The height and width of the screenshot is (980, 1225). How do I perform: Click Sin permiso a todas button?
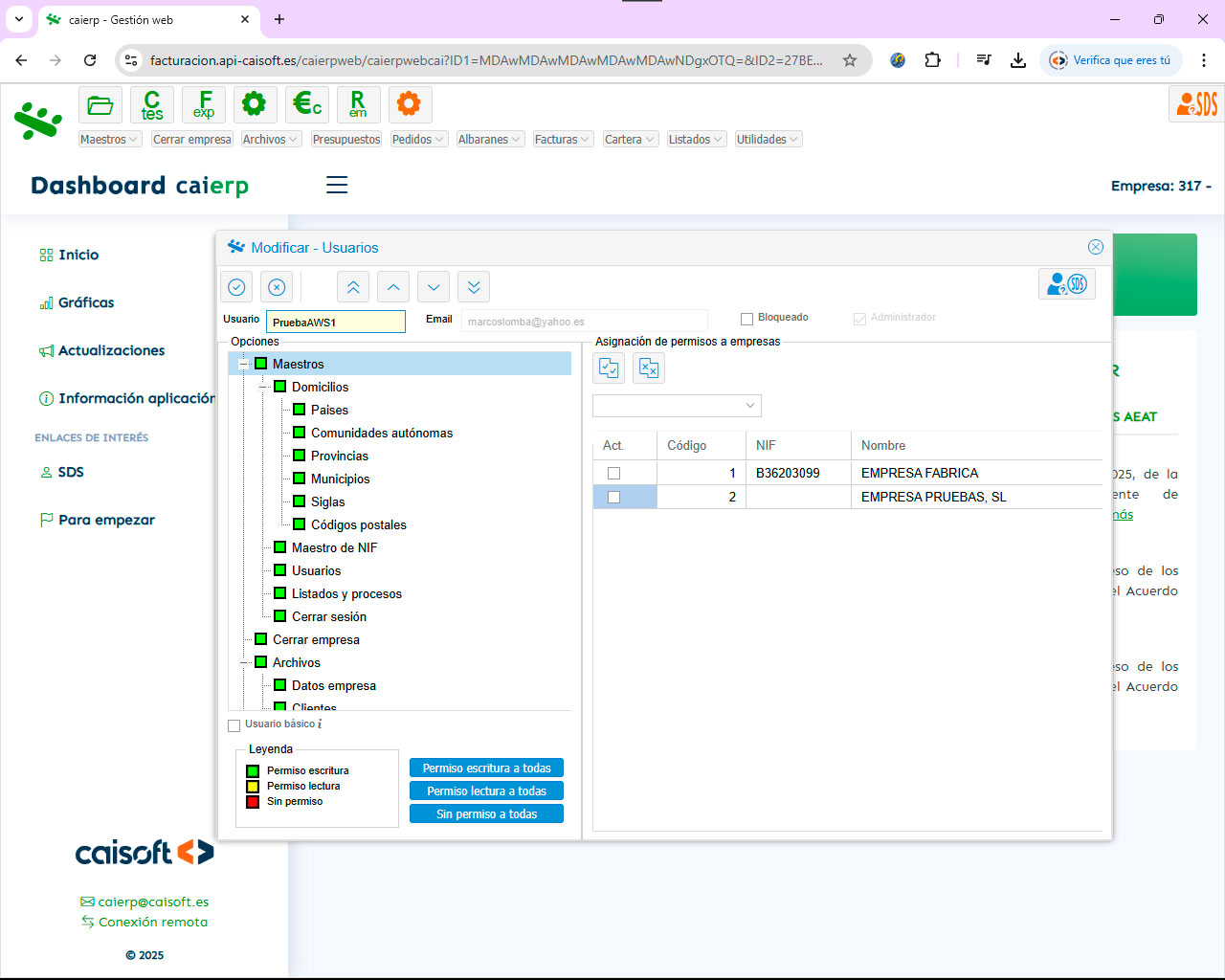487,814
